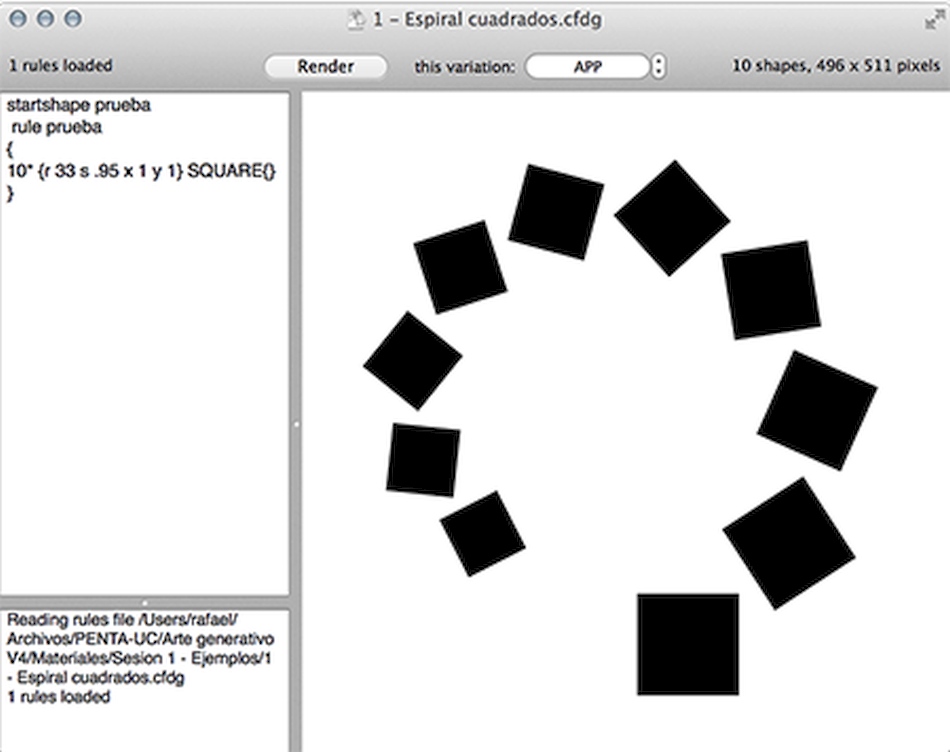This screenshot has height=752, width=950.
Task: Click the horizontal divider handle above the message log
Action: [144, 602]
